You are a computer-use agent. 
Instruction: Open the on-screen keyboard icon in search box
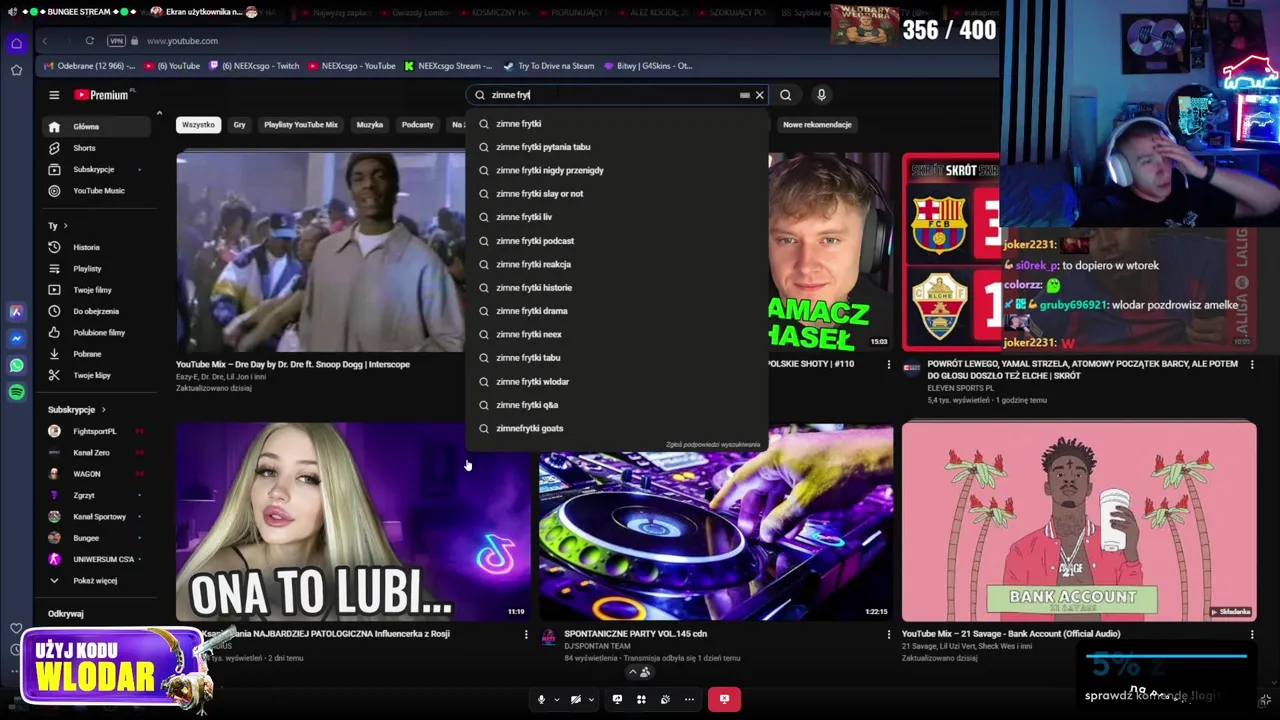(x=744, y=95)
